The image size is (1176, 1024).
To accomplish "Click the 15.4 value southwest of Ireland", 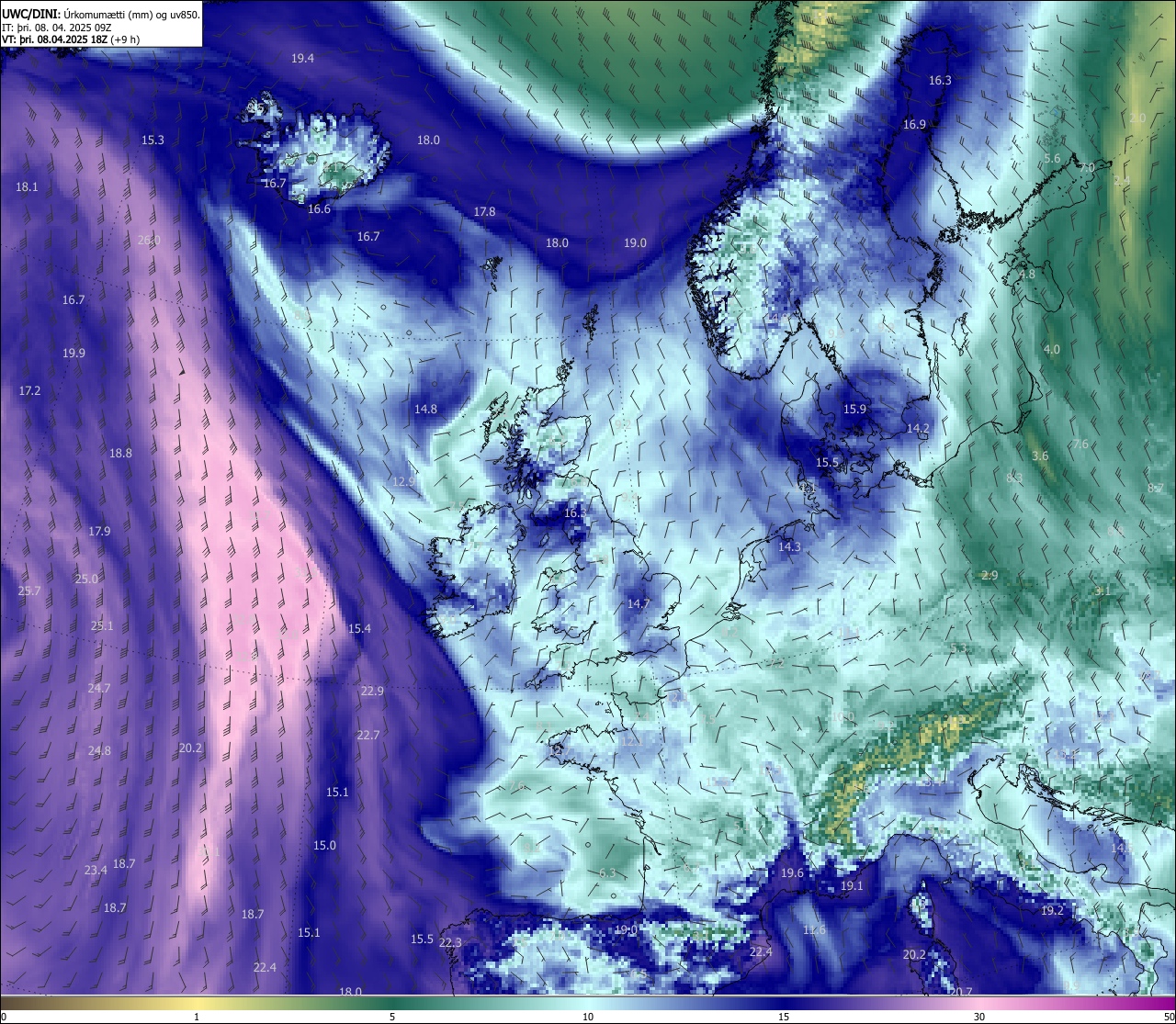I will (359, 628).
